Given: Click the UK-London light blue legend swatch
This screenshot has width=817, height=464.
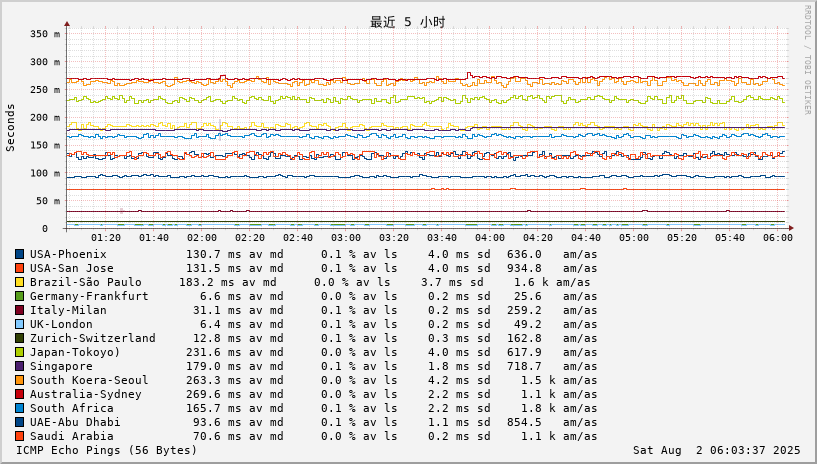Looking at the screenshot, I should [x=19, y=324].
